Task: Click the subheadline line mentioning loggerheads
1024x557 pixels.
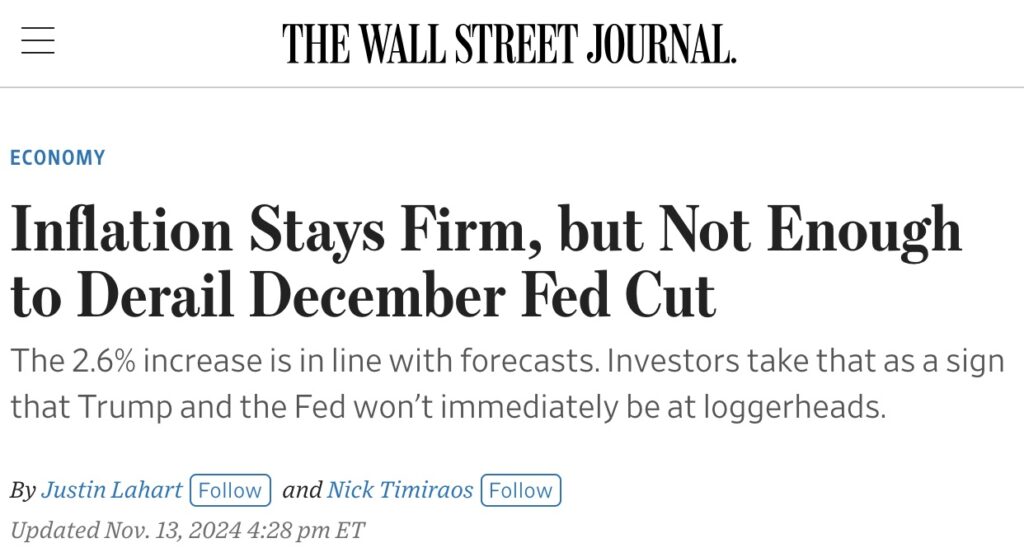Action: click(448, 407)
